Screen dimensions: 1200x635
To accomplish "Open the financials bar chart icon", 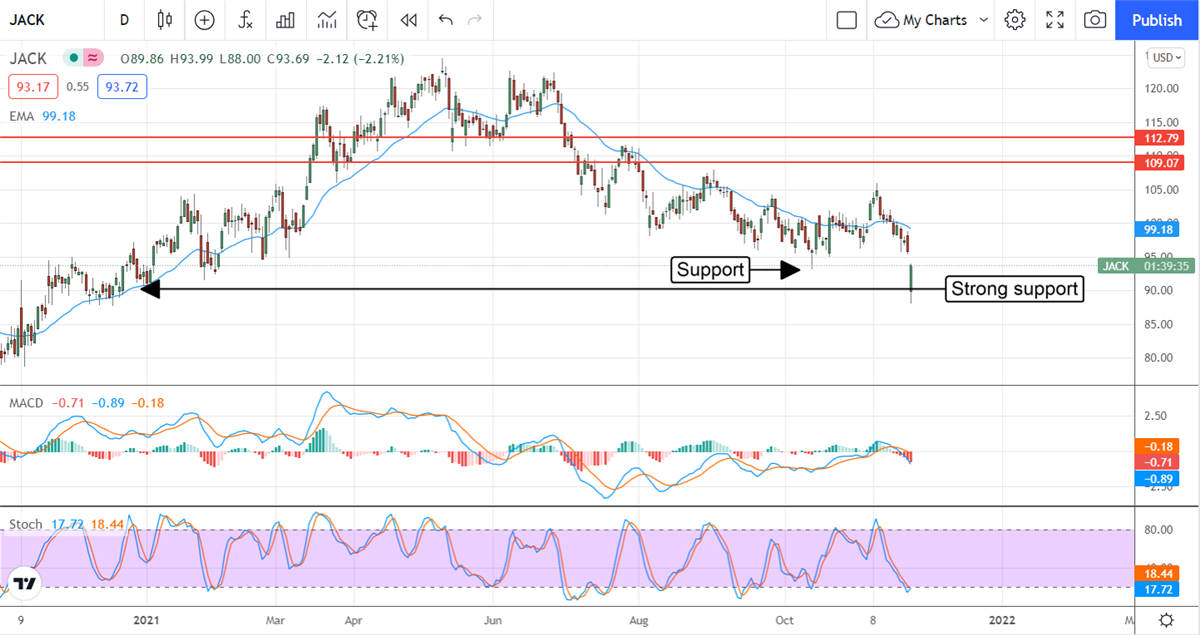I will coord(285,20).
